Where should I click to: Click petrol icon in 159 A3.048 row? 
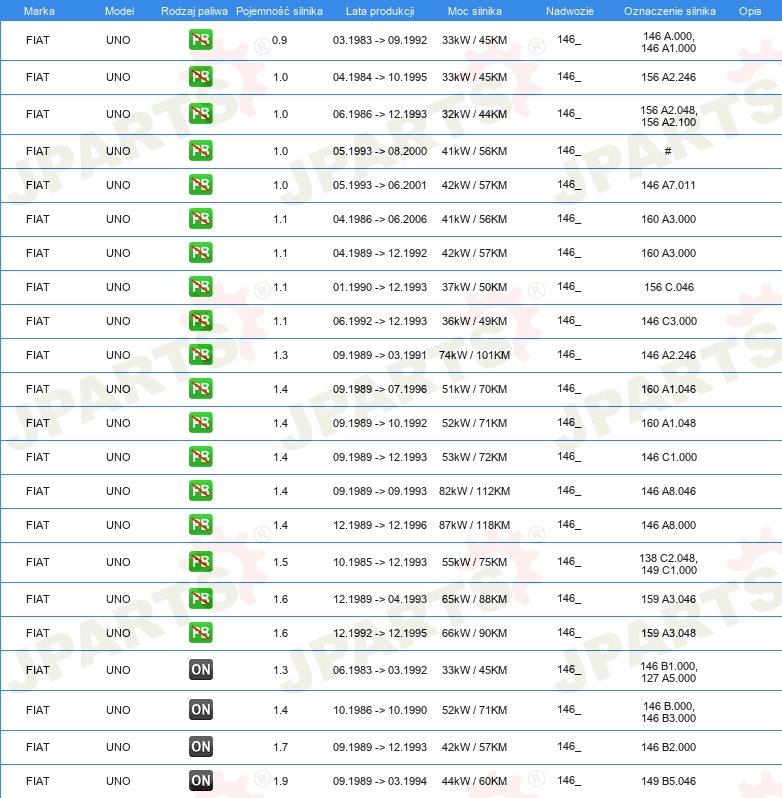pos(200,633)
